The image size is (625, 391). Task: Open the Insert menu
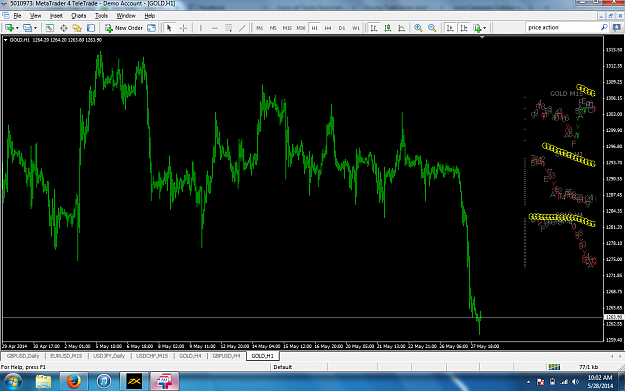click(x=56, y=16)
